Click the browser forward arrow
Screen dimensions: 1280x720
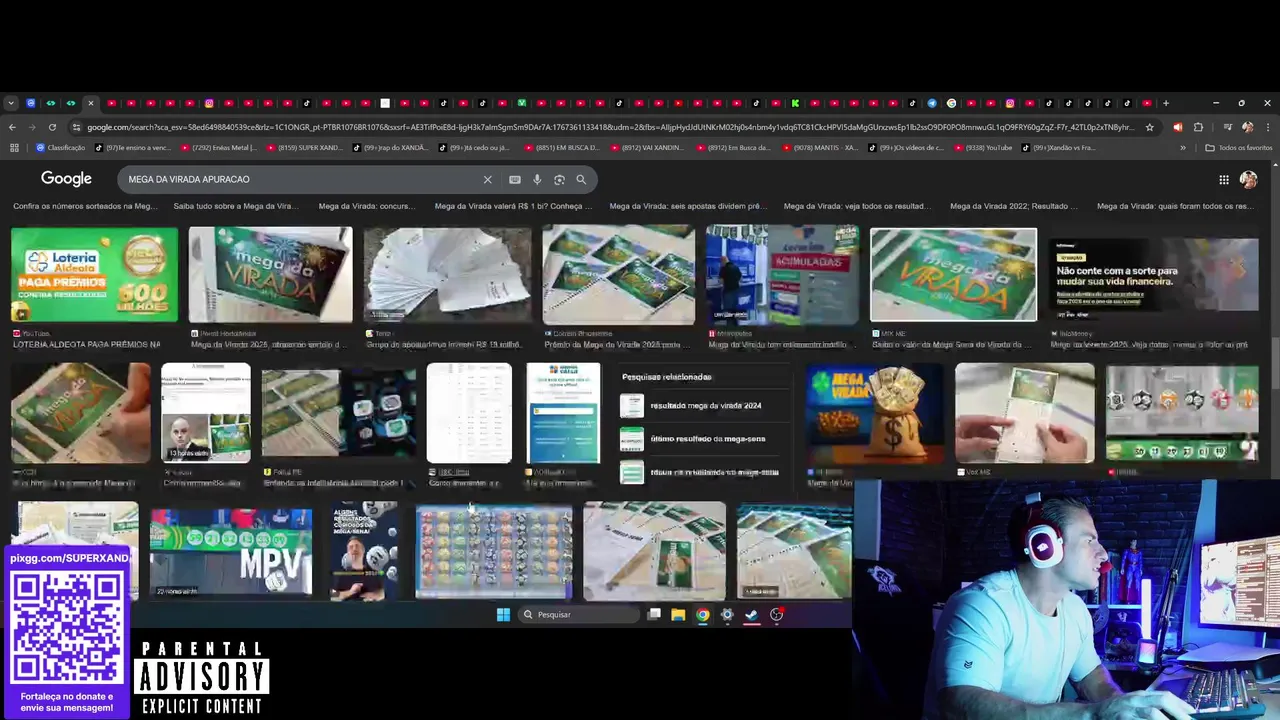[x=31, y=127]
